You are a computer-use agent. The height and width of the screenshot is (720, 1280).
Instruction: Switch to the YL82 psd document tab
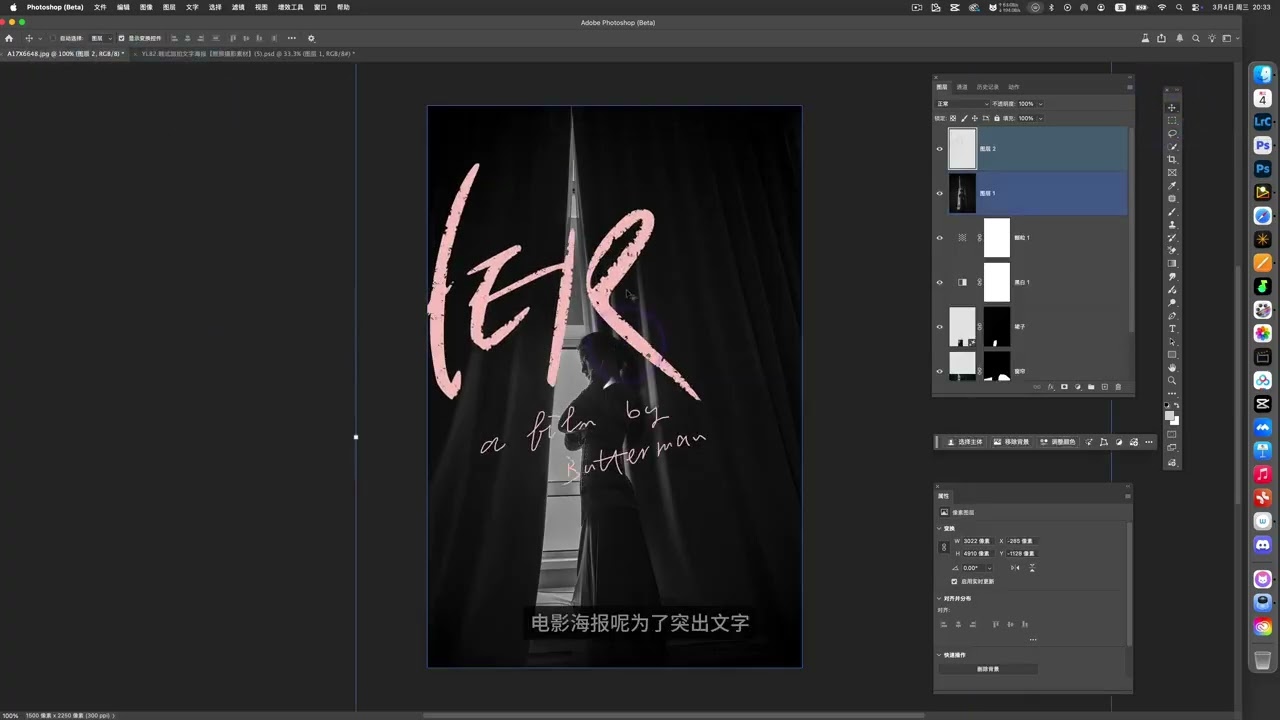(245, 53)
